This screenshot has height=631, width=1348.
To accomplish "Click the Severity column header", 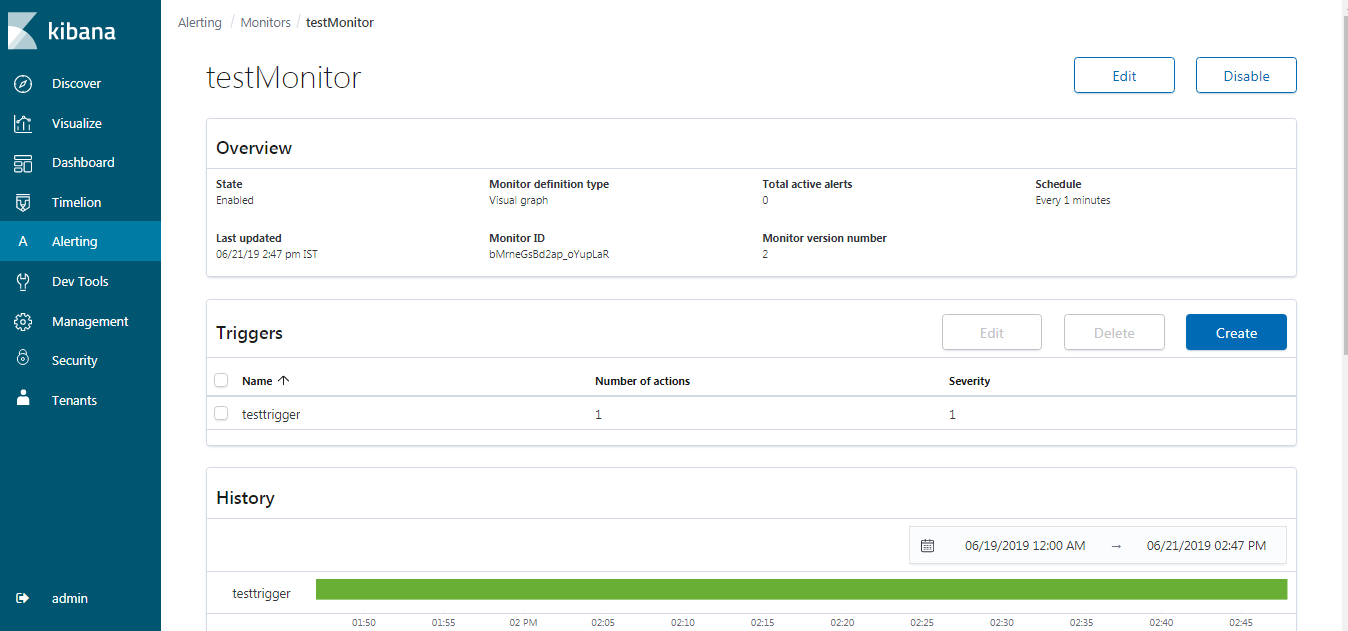I will [x=969, y=381].
